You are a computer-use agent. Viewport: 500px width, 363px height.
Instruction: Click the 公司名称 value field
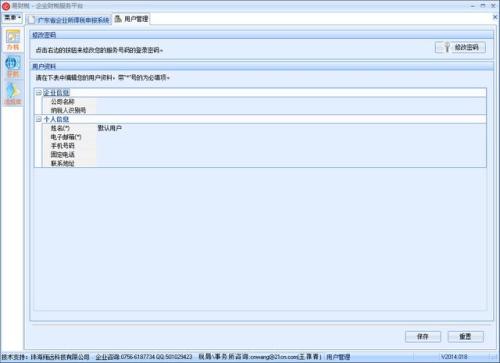(291, 101)
